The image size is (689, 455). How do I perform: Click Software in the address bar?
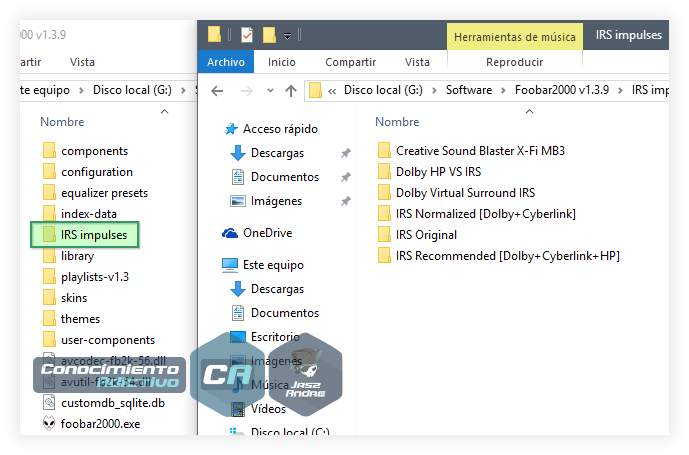tap(469, 90)
